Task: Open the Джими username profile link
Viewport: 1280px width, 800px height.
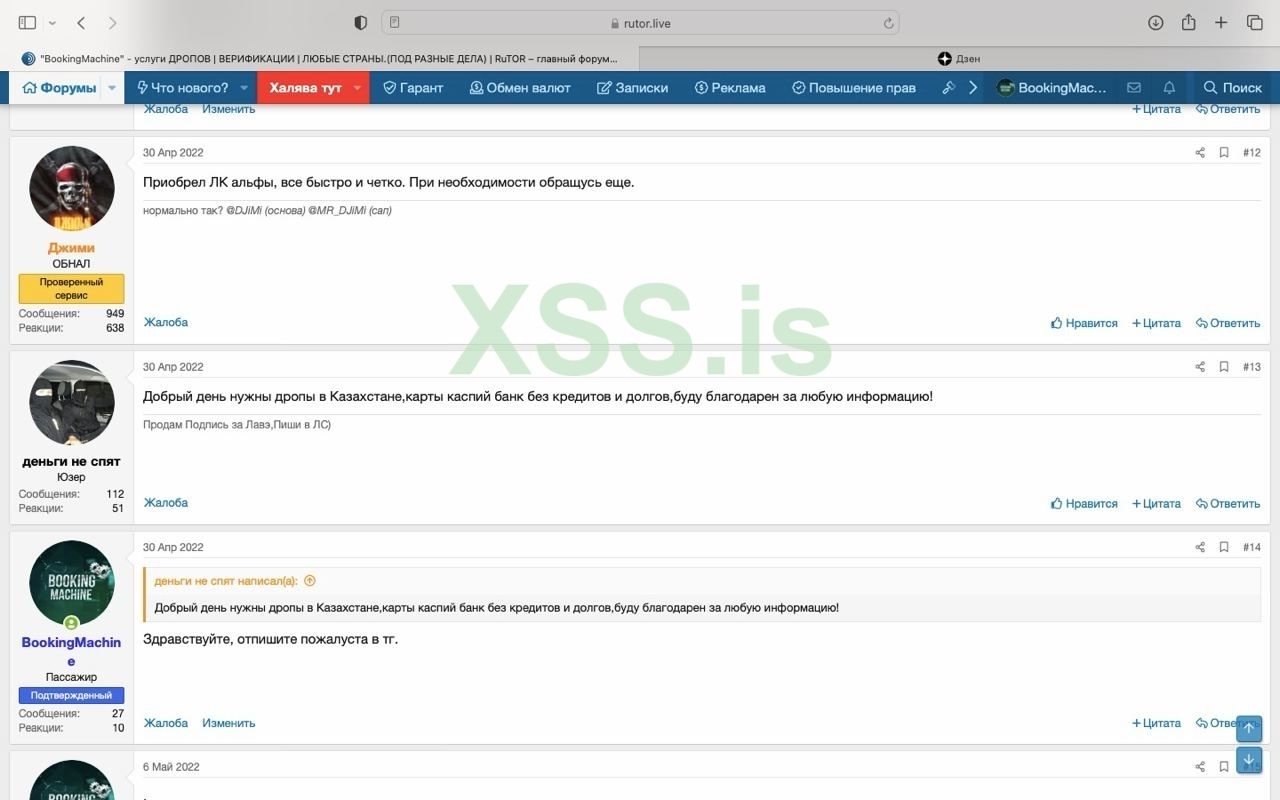Action: coord(72,248)
